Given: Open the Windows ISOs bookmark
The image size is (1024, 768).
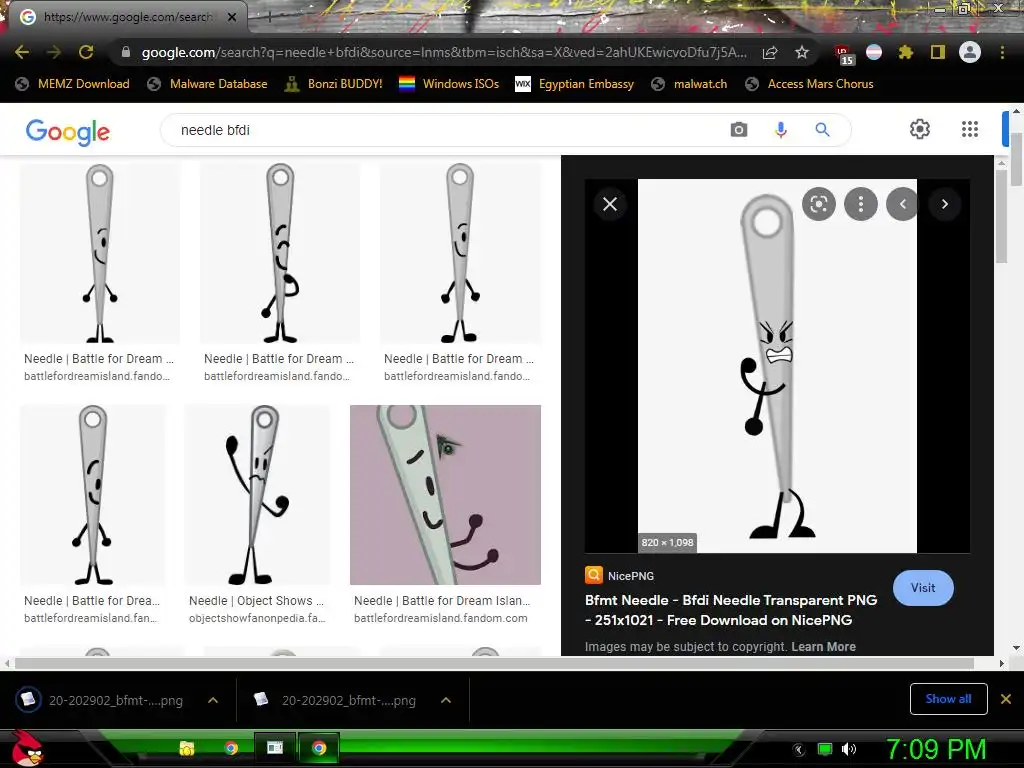Looking at the screenshot, I should [449, 84].
